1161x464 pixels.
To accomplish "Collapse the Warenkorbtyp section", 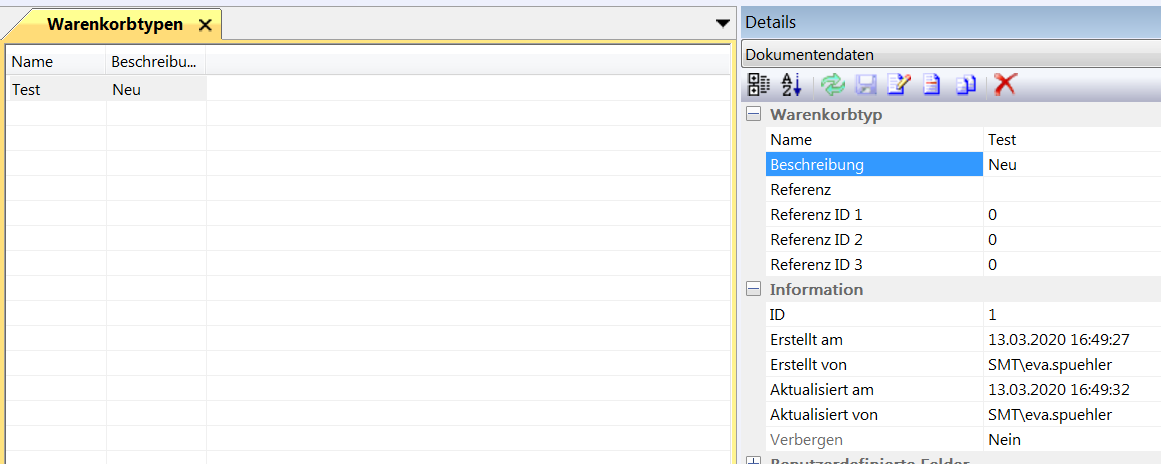I will 753,115.
